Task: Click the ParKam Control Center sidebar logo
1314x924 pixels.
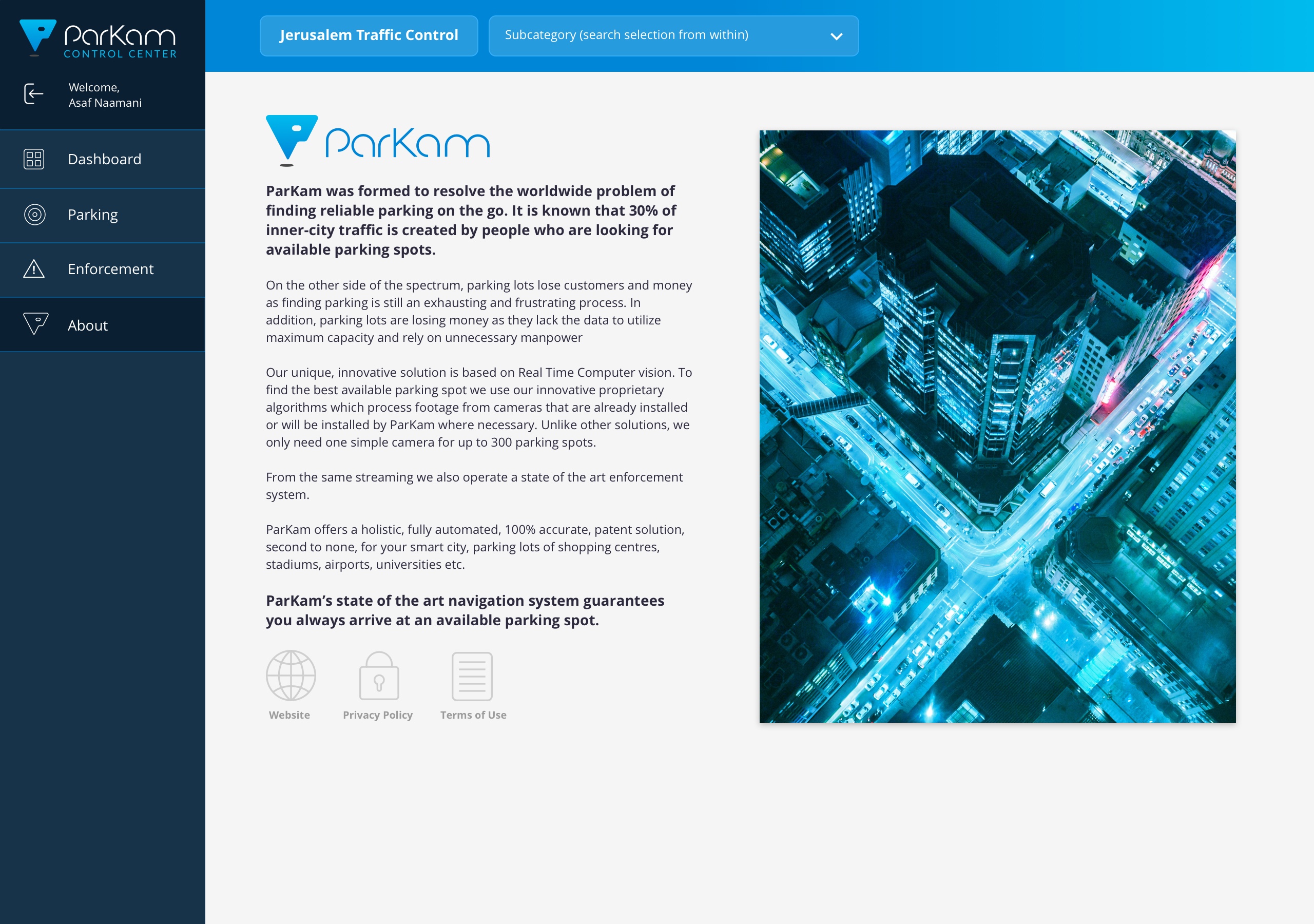Action: pyautogui.click(x=98, y=38)
